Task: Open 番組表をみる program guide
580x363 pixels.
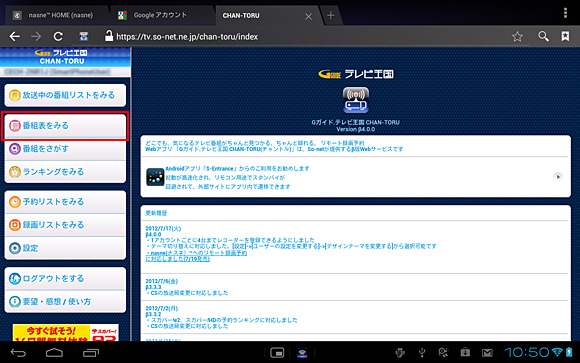Action: click(x=65, y=126)
